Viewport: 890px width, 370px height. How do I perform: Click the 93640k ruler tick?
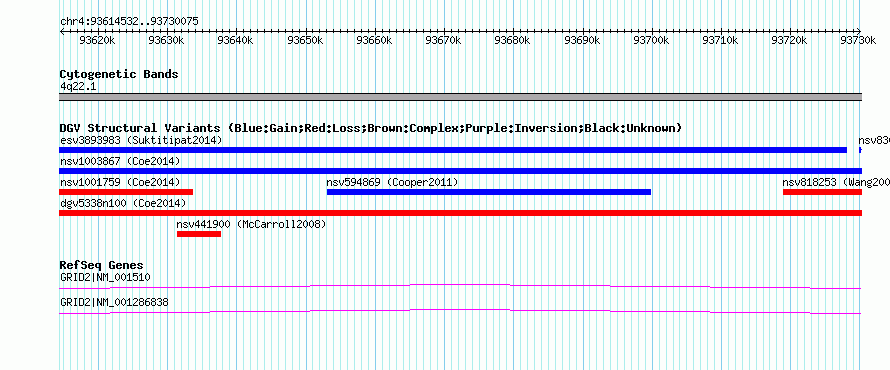(x=236, y=40)
